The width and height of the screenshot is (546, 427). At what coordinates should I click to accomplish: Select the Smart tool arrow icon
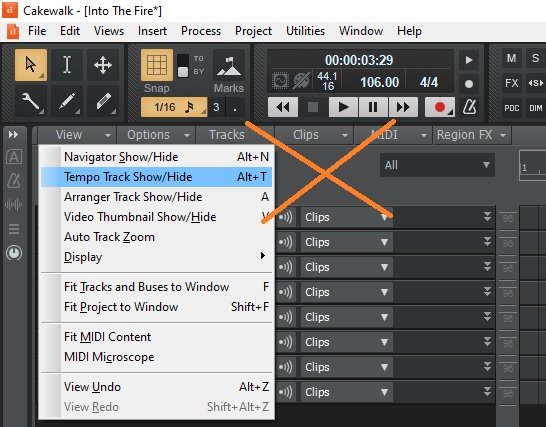pos(31,65)
